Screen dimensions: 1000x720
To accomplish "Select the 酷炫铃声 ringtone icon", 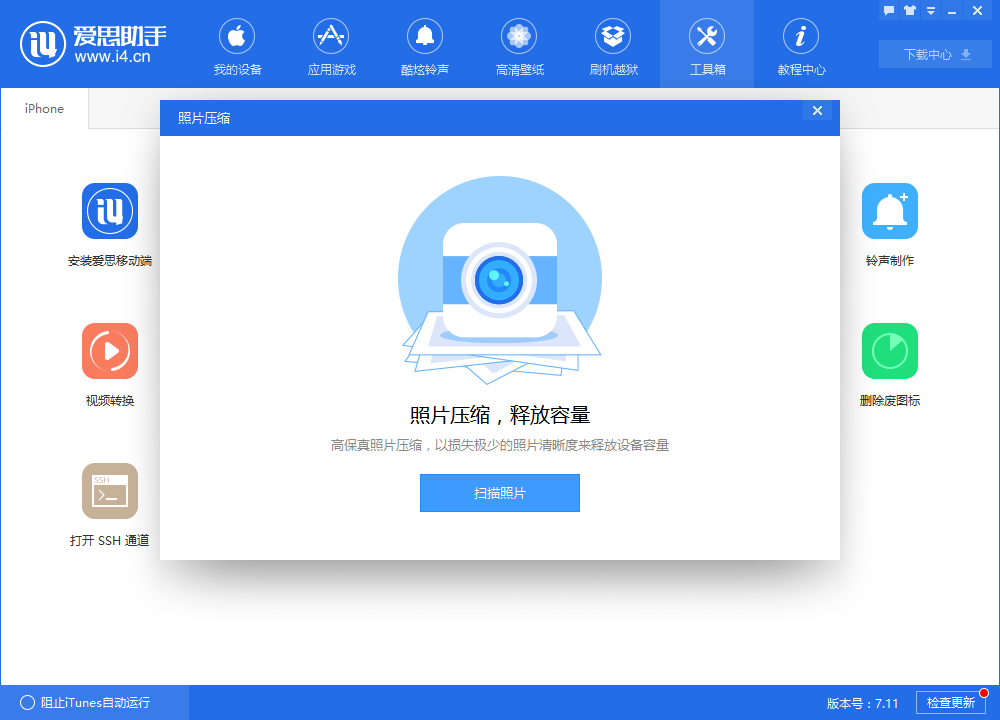I will coord(425,45).
